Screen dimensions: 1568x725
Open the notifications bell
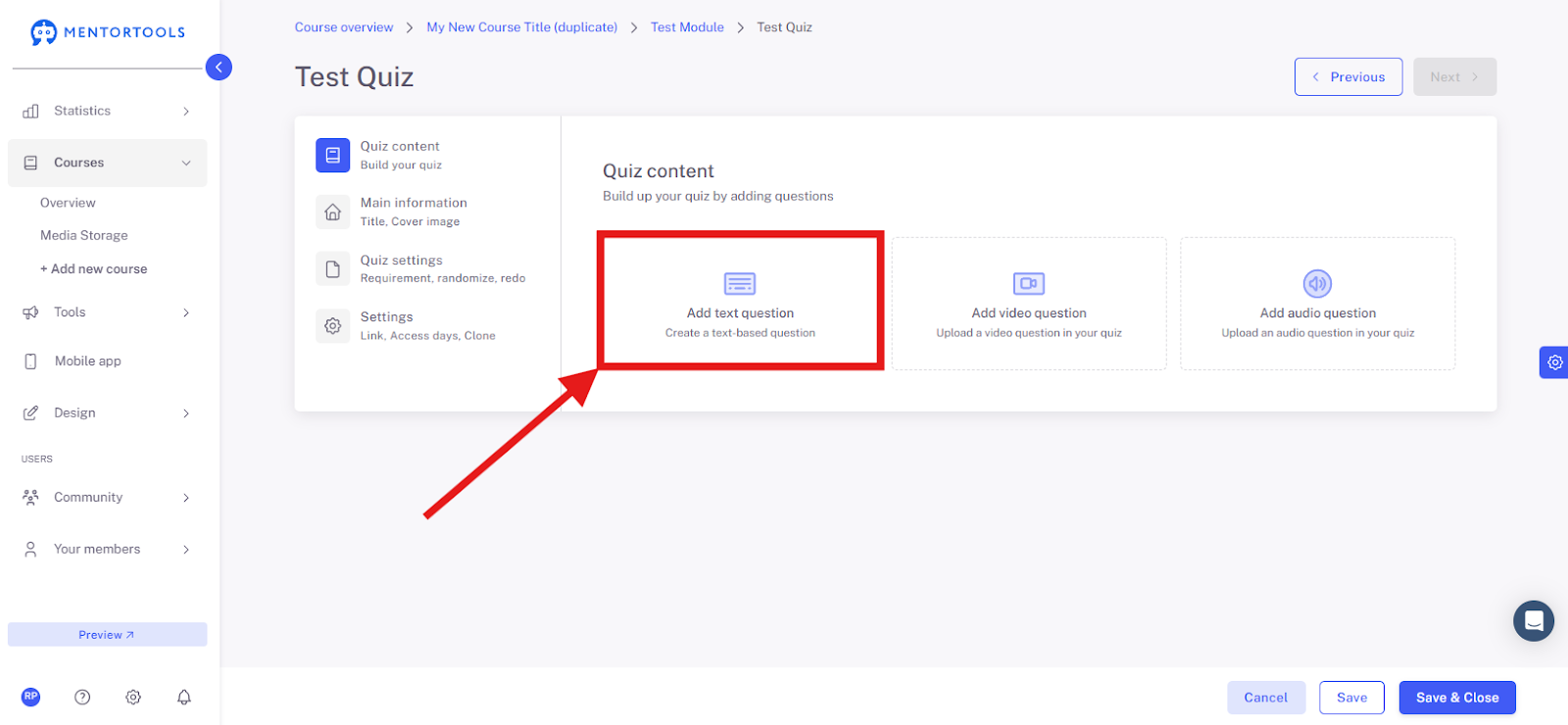(184, 698)
